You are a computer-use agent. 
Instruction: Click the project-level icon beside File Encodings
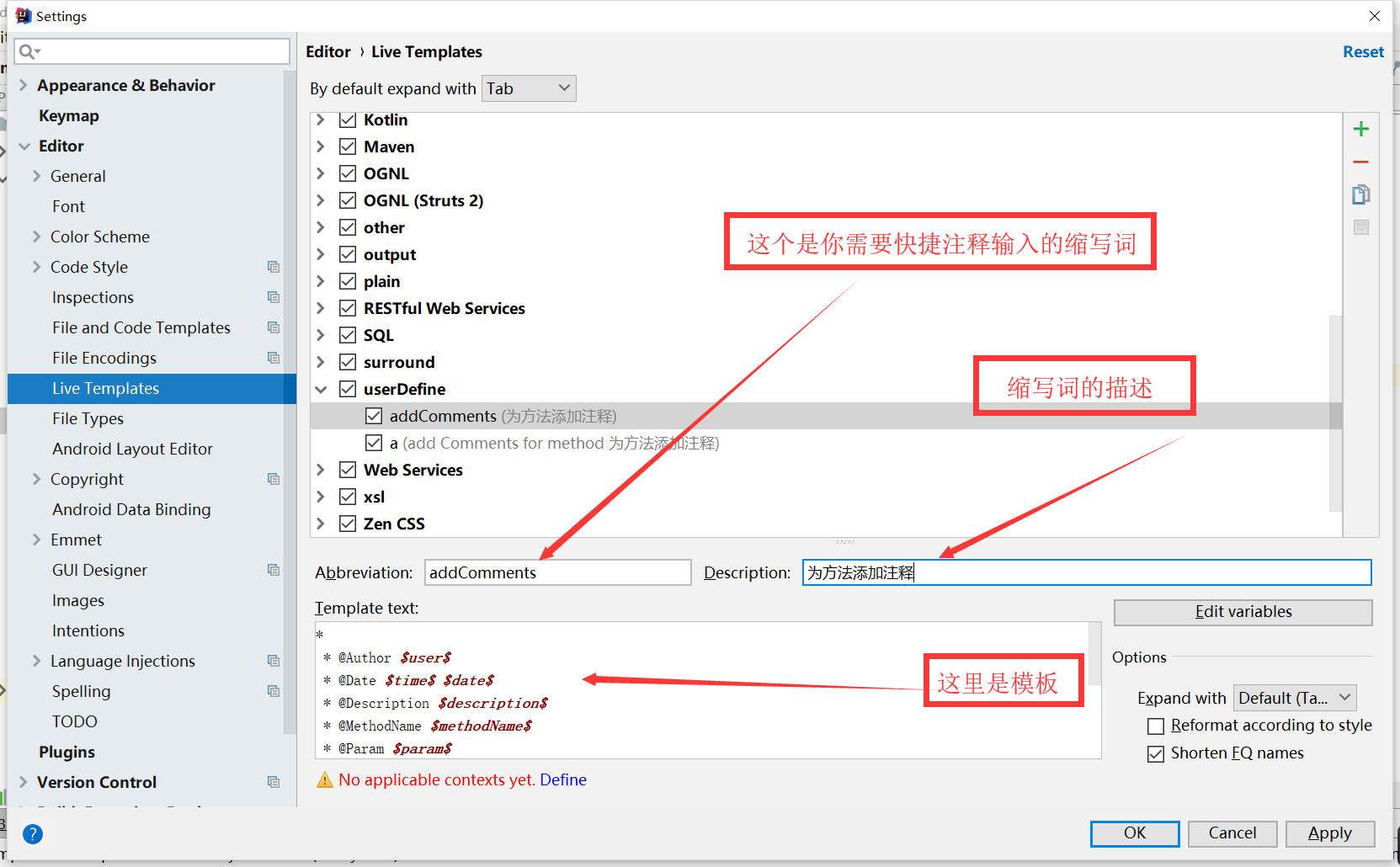pyautogui.click(x=274, y=358)
